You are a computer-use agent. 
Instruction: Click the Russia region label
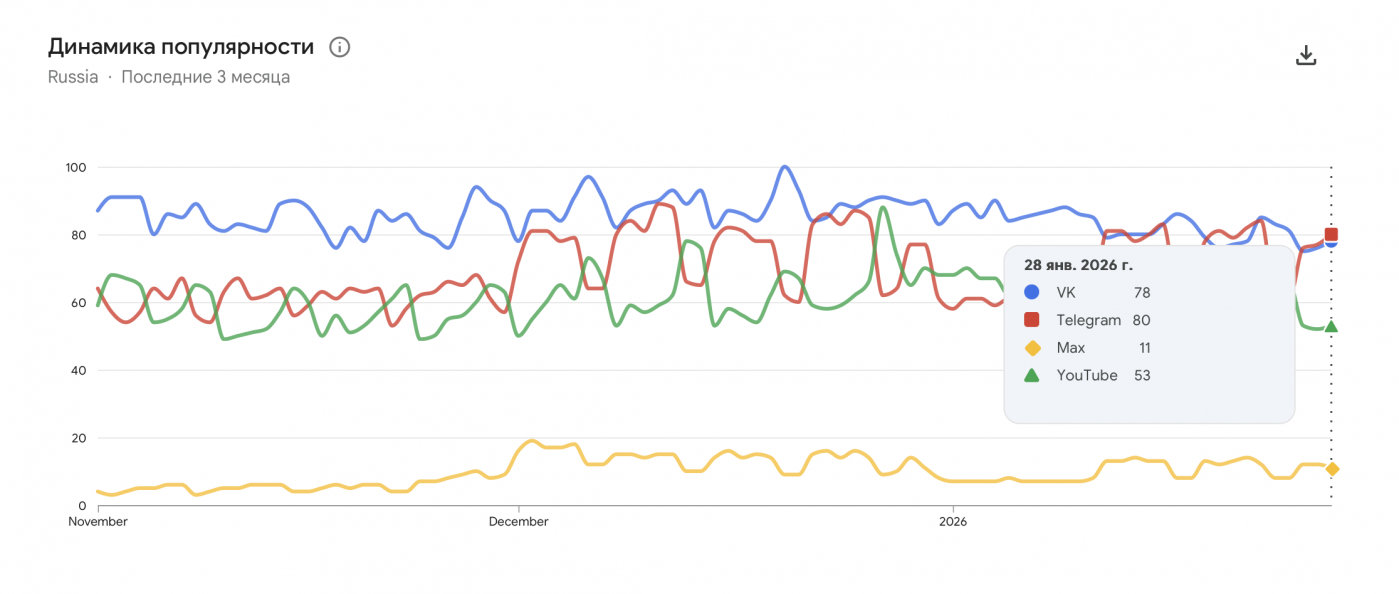73,77
